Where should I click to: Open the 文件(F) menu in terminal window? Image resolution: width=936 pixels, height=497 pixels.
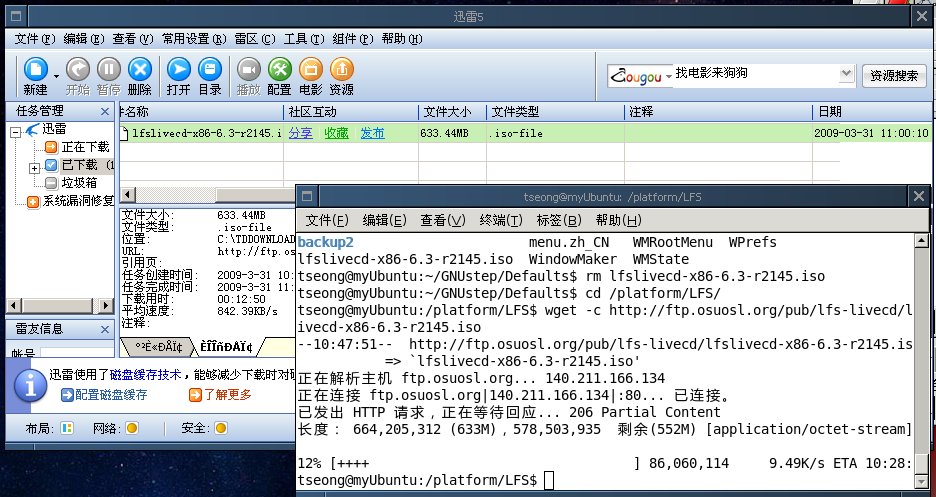coord(327,220)
